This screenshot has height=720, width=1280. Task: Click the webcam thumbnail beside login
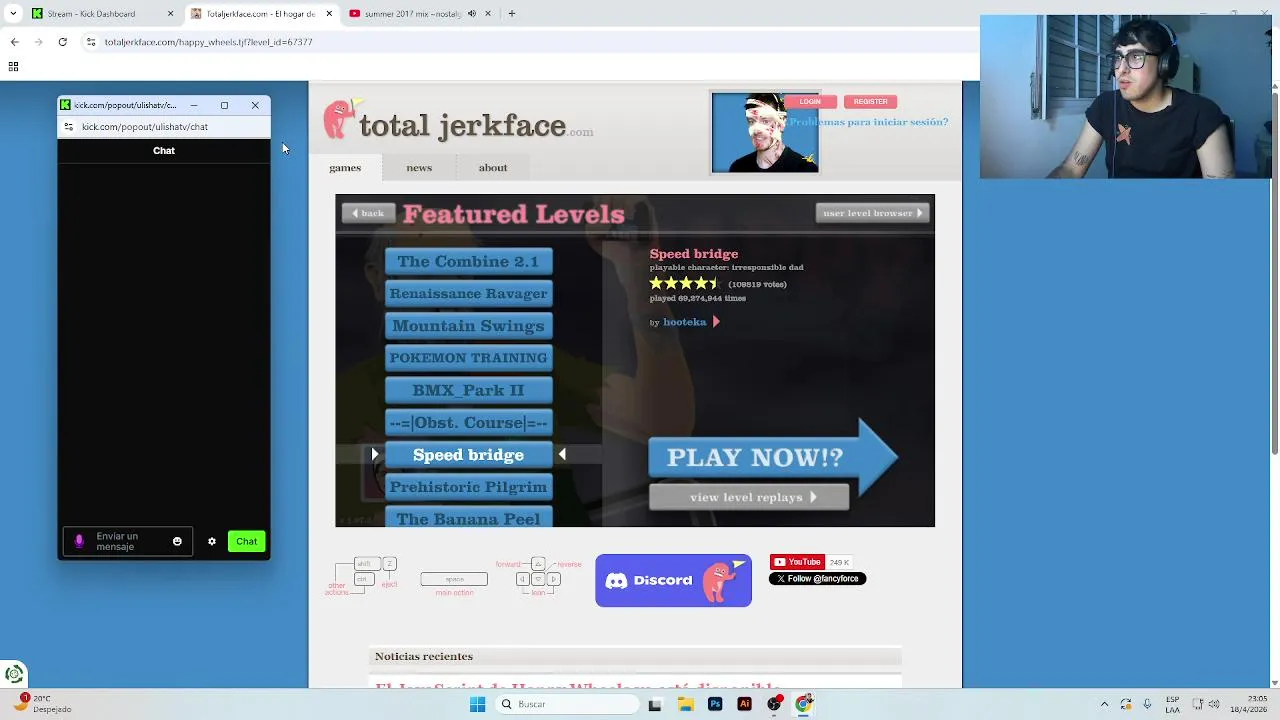click(x=765, y=132)
